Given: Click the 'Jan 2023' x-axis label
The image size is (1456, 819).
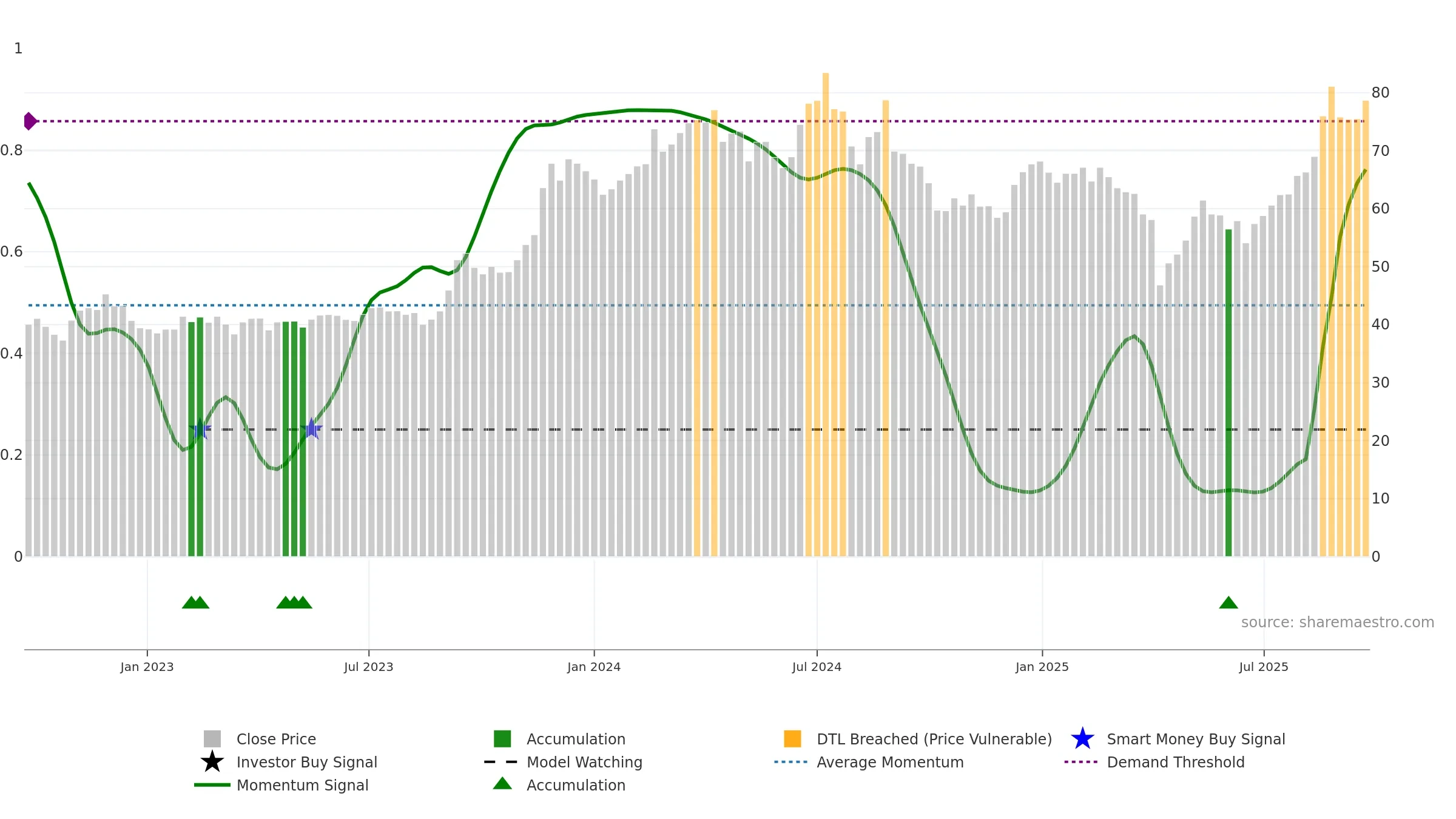Looking at the screenshot, I should 147,667.
